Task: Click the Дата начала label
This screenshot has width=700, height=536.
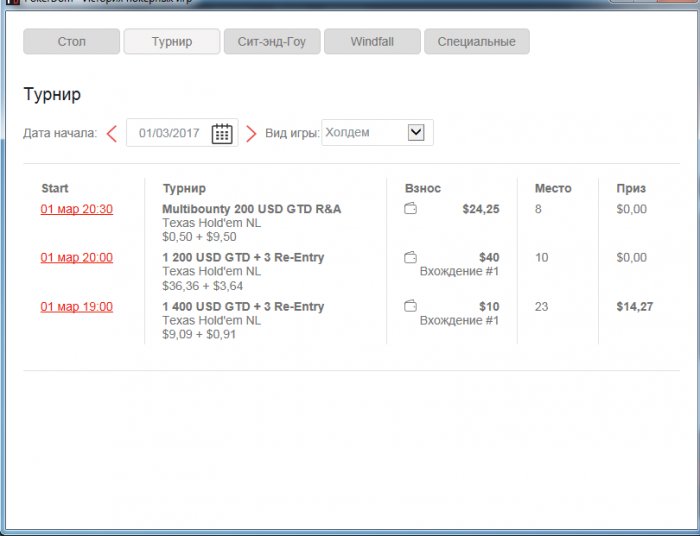Action: [x=60, y=133]
